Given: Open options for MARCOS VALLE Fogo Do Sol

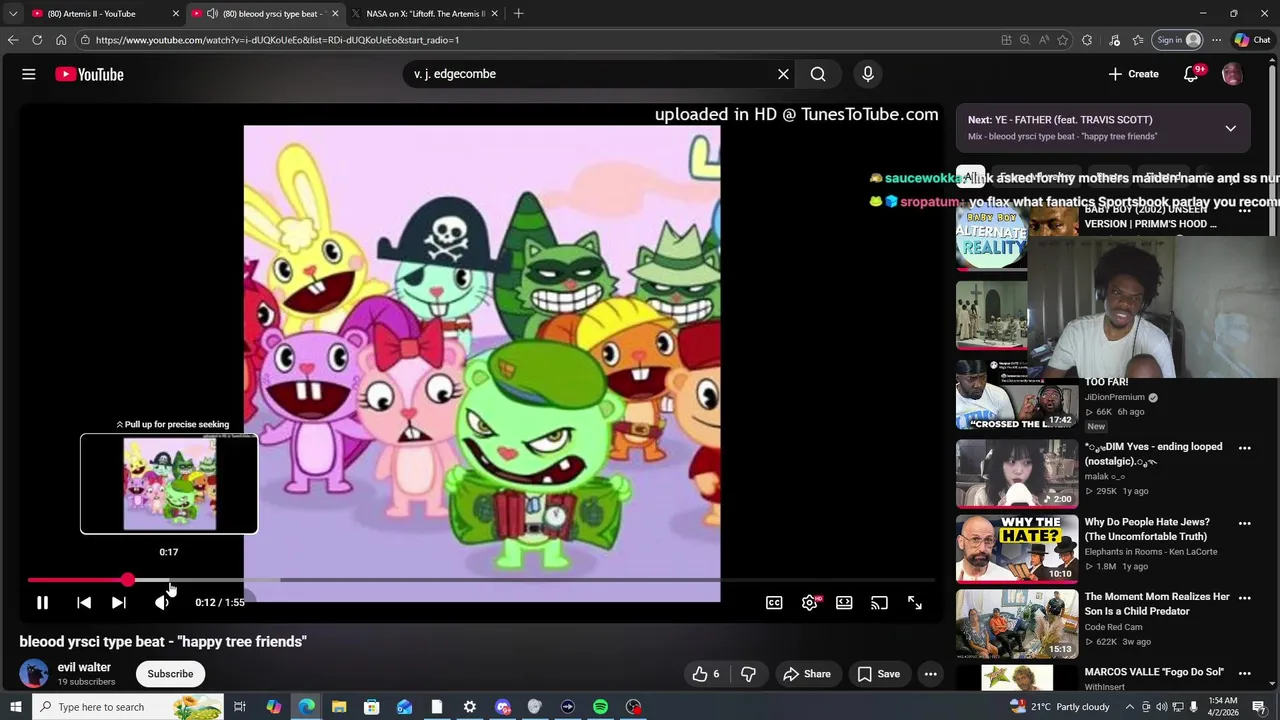Looking at the screenshot, I should click(1245, 673).
